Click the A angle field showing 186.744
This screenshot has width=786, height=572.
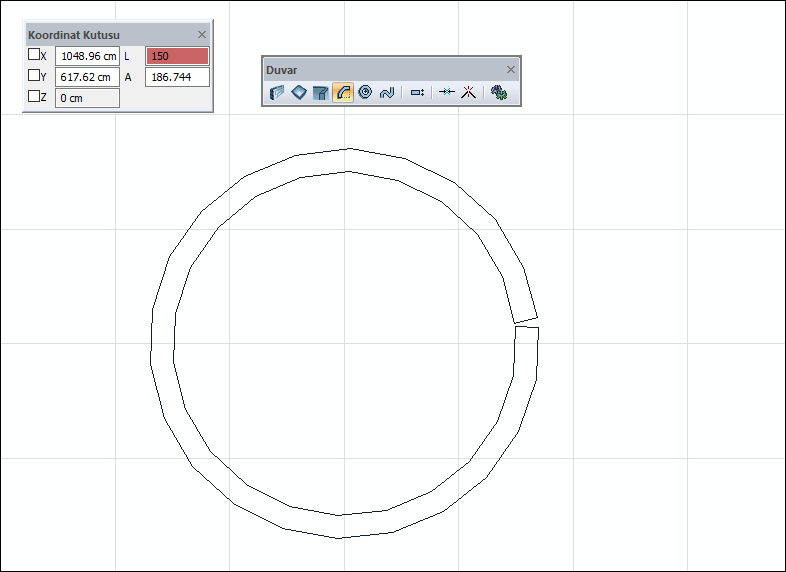click(177, 77)
